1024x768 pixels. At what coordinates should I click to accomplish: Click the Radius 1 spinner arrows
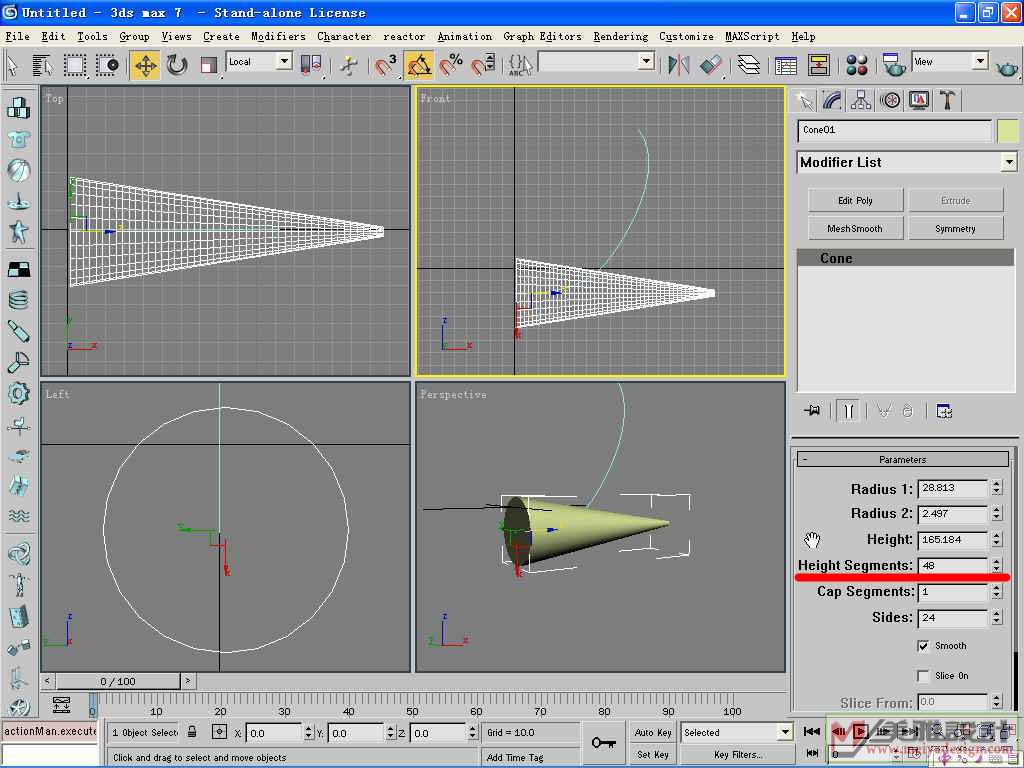click(997, 488)
